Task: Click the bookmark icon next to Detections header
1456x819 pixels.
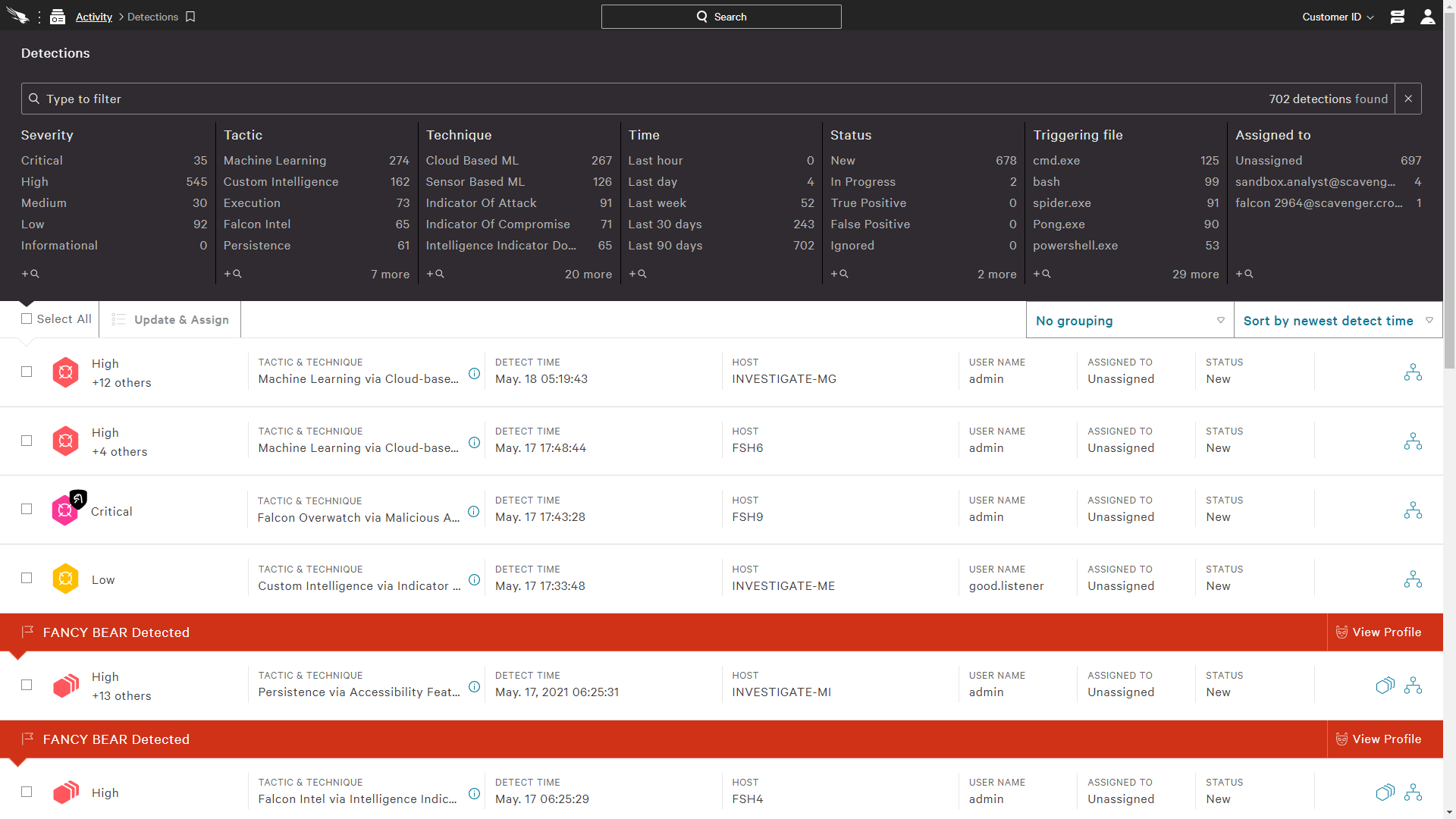Action: [x=191, y=16]
